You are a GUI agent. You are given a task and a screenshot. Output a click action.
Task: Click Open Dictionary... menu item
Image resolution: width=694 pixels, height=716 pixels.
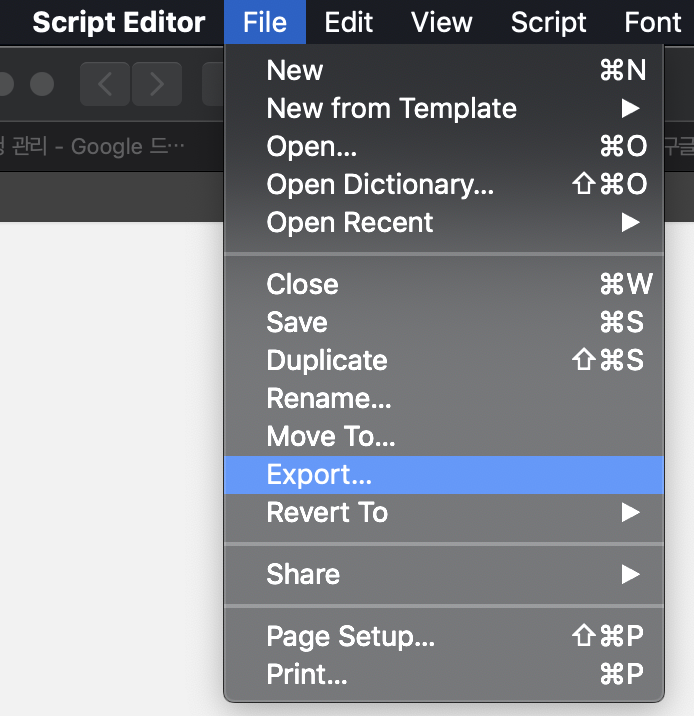click(x=380, y=184)
